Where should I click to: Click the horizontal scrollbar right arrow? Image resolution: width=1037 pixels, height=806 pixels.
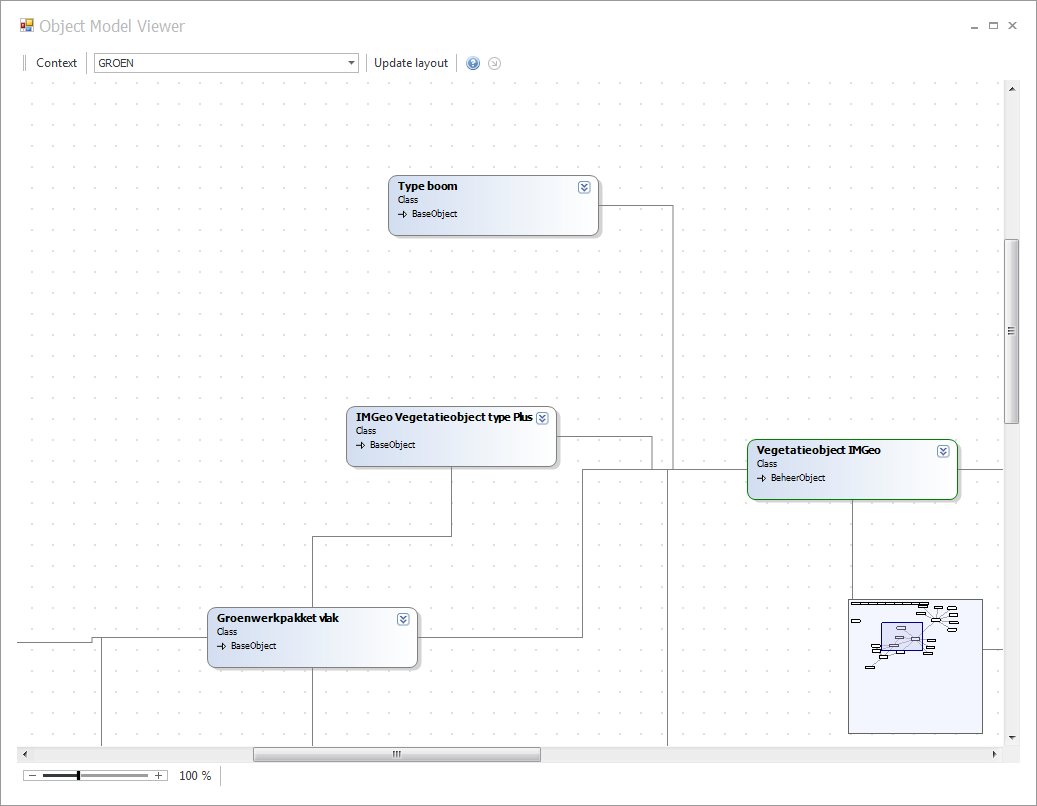[x=994, y=754]
